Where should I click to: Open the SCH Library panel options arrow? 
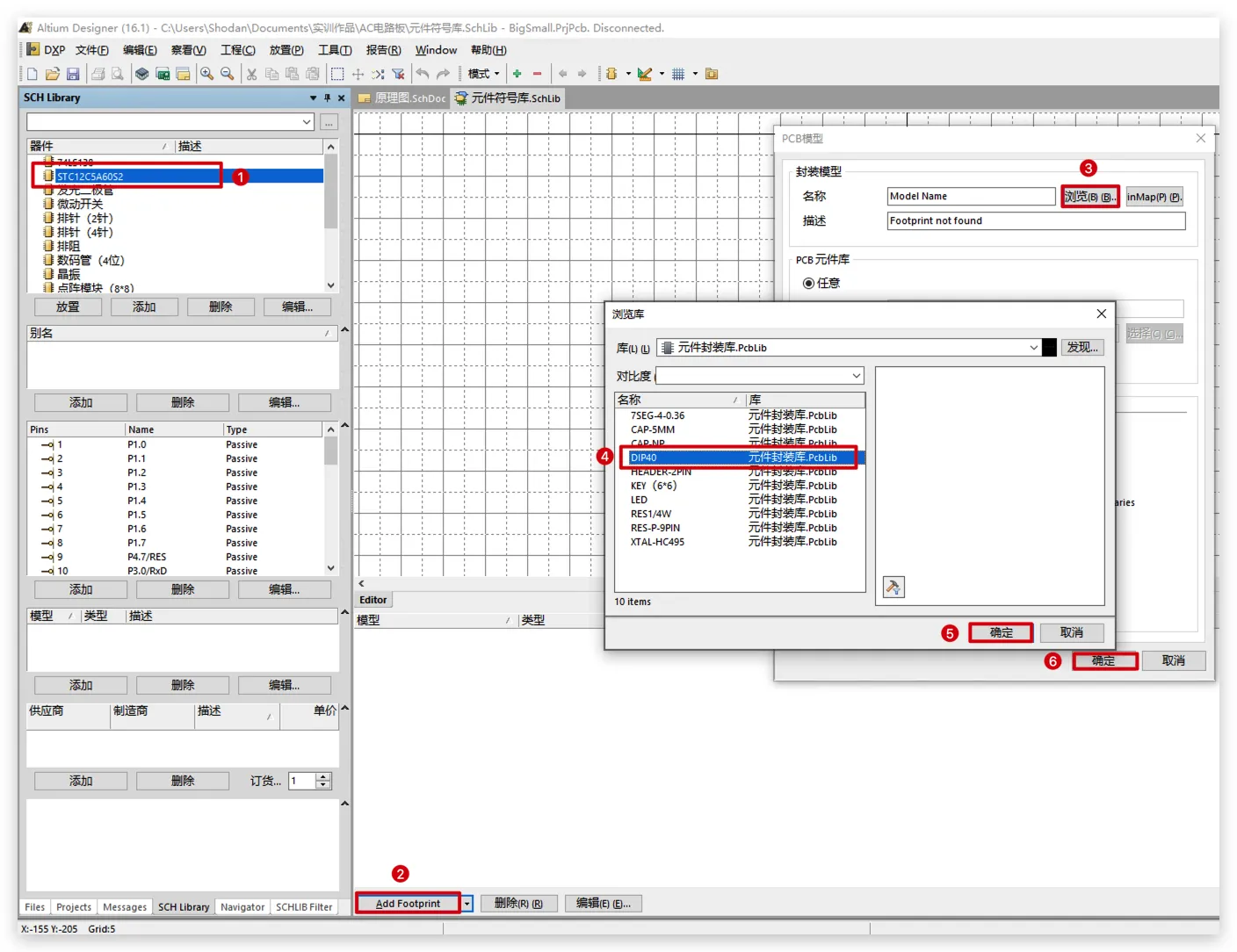313,97
